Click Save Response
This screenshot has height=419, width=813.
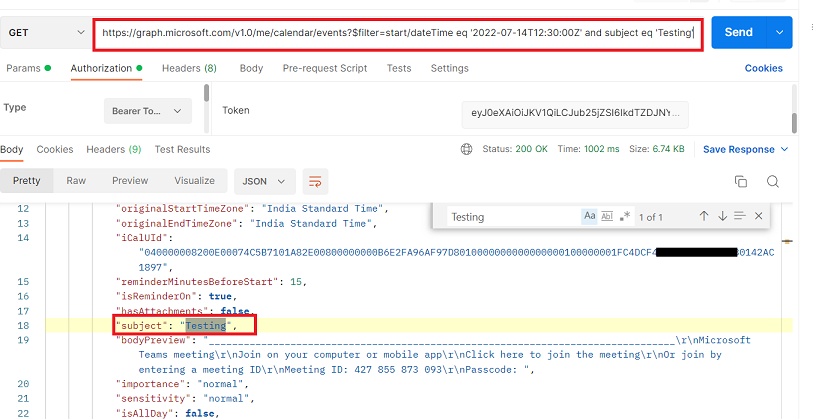[x=738, y=149]
